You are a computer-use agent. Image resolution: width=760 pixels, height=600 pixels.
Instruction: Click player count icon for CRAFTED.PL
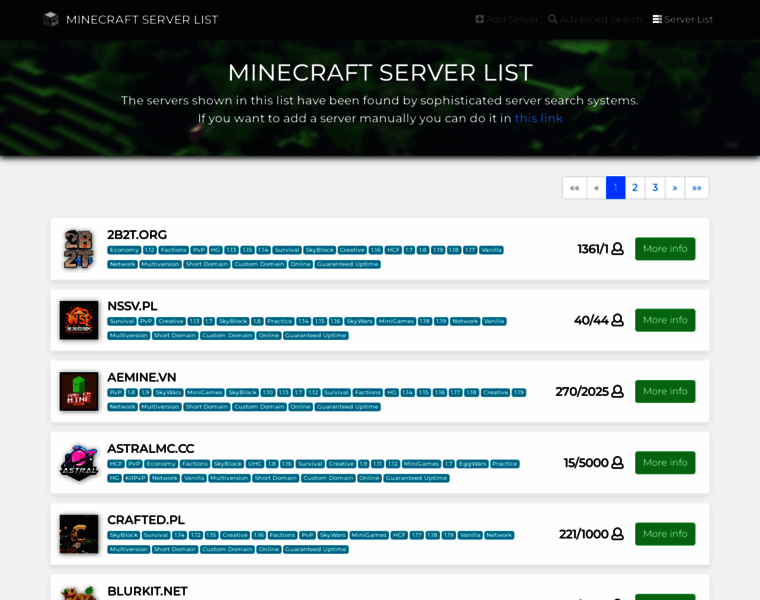(617, 534)
